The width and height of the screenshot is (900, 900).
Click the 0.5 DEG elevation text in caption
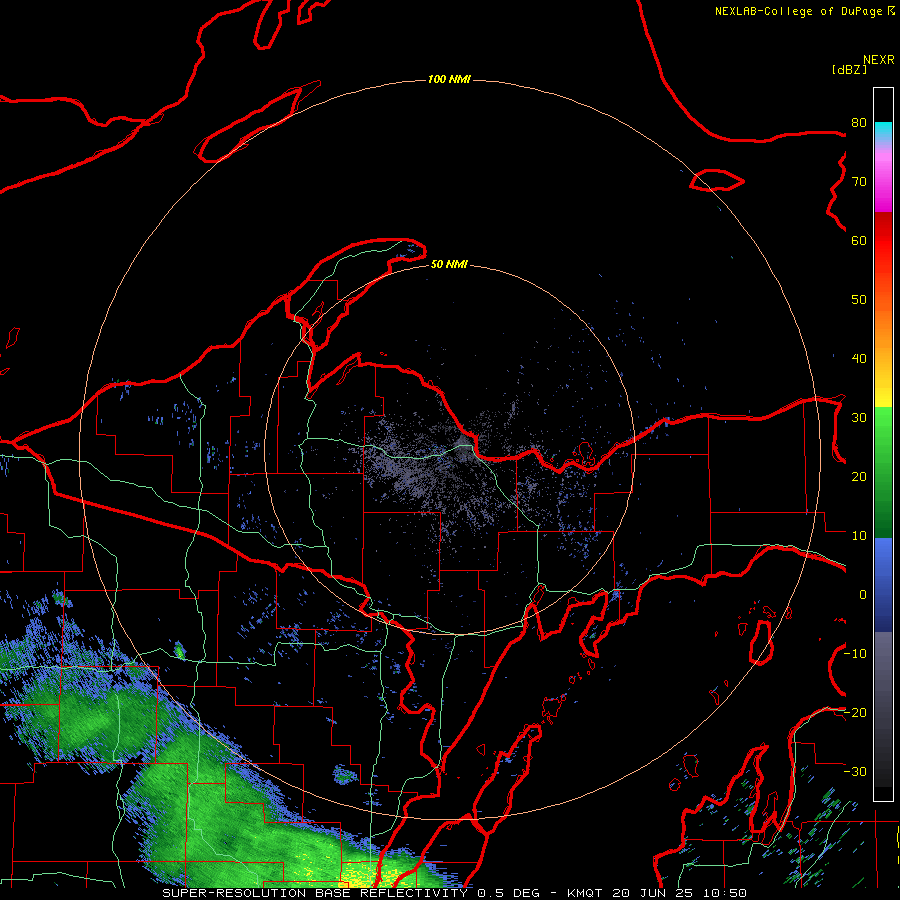(x=509, y=893)
